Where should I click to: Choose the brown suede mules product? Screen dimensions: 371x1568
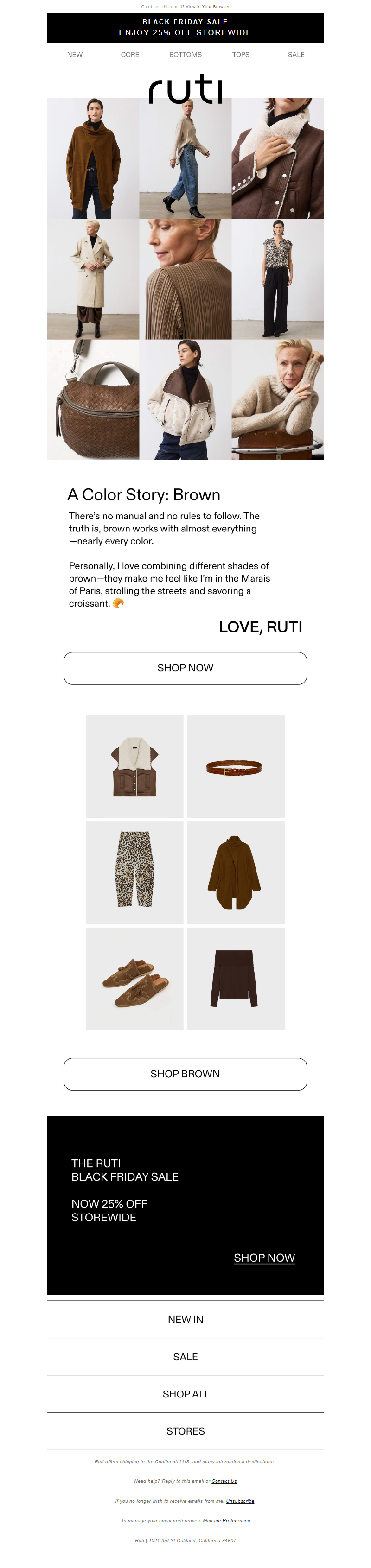pos(134,979)
